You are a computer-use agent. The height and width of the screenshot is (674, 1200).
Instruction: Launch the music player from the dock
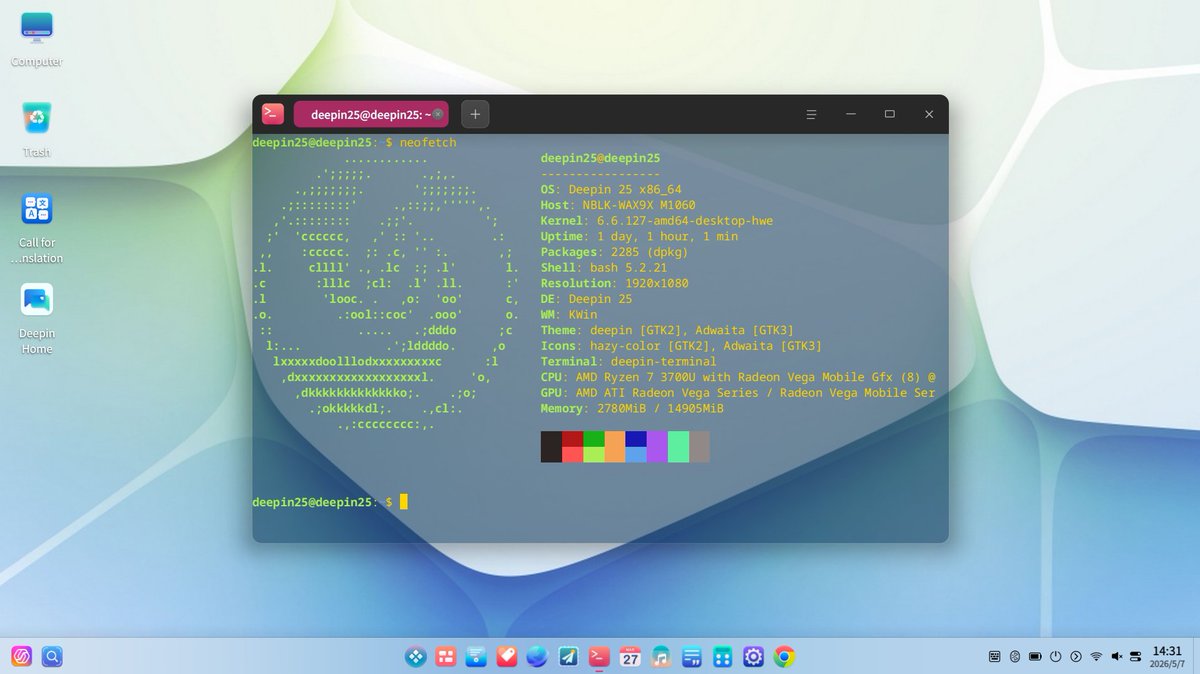(x=661, y=656)
